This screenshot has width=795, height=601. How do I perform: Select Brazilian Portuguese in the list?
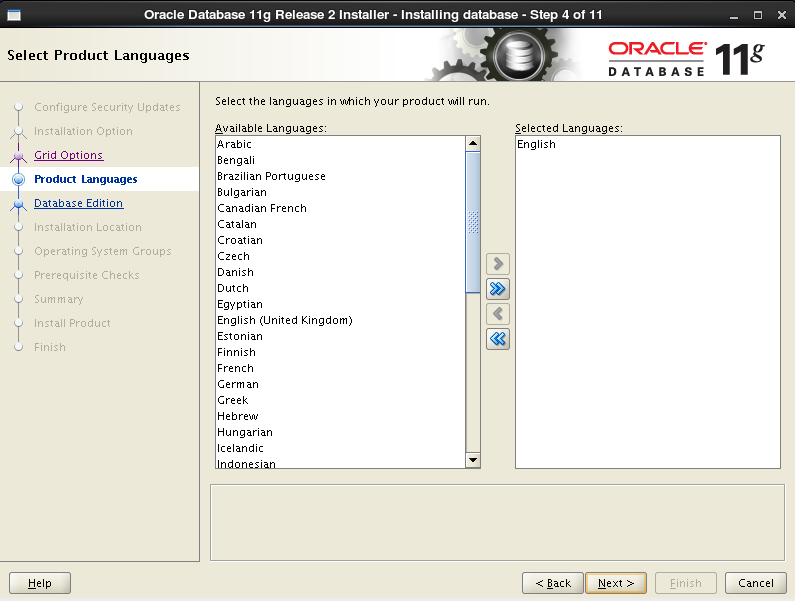pyautogui.click(x=340, y=176)
